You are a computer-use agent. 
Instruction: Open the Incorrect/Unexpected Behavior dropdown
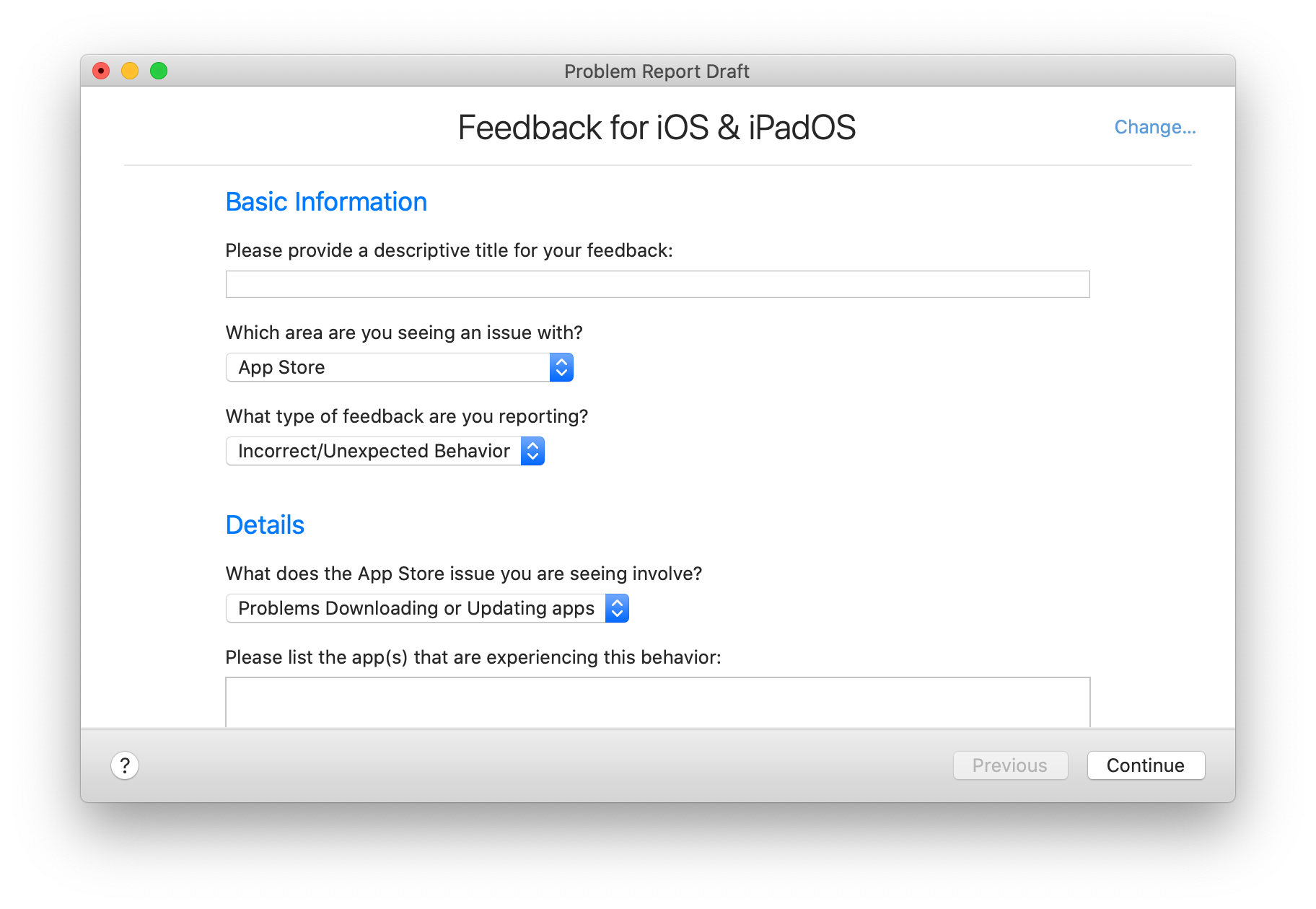[x=375, y=451]
